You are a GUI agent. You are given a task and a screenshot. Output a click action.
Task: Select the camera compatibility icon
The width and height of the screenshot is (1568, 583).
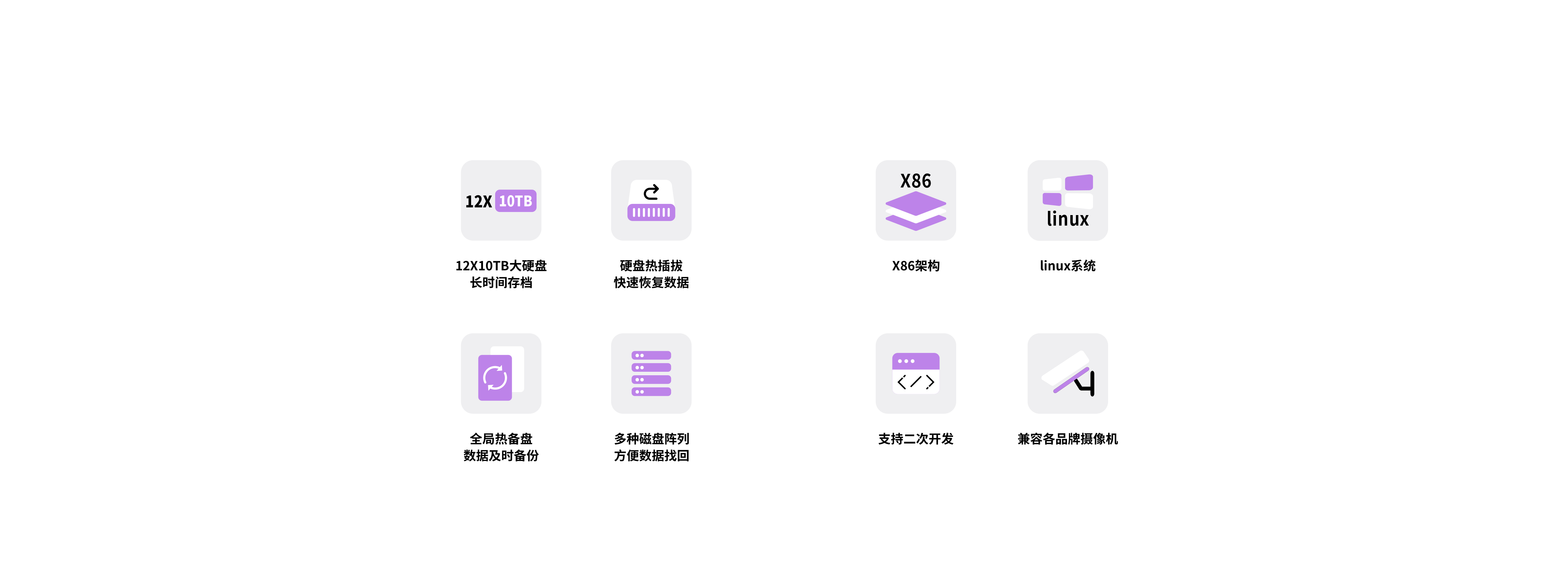coord(1067,373)
